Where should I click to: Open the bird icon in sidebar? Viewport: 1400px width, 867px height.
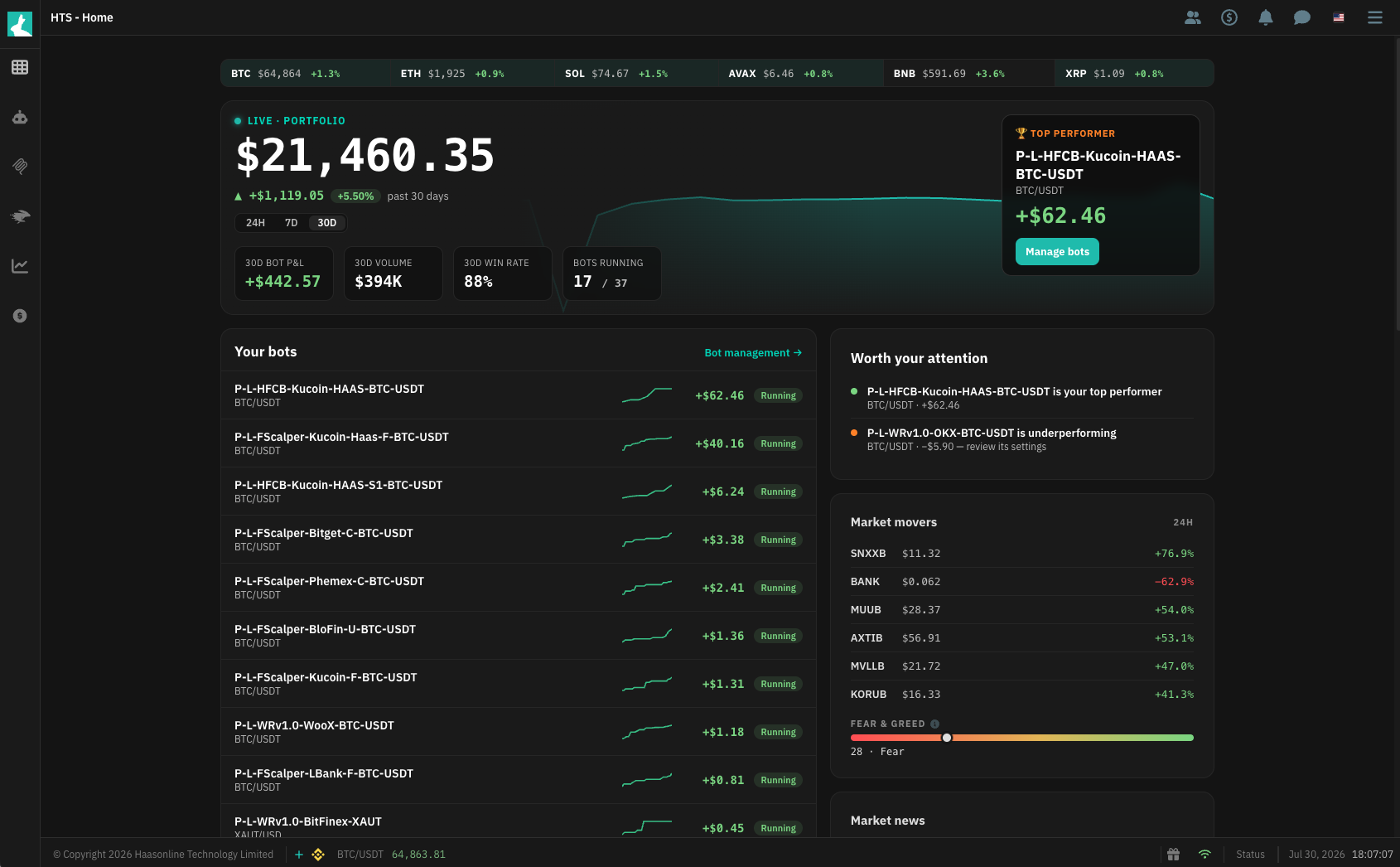[20, 216]
